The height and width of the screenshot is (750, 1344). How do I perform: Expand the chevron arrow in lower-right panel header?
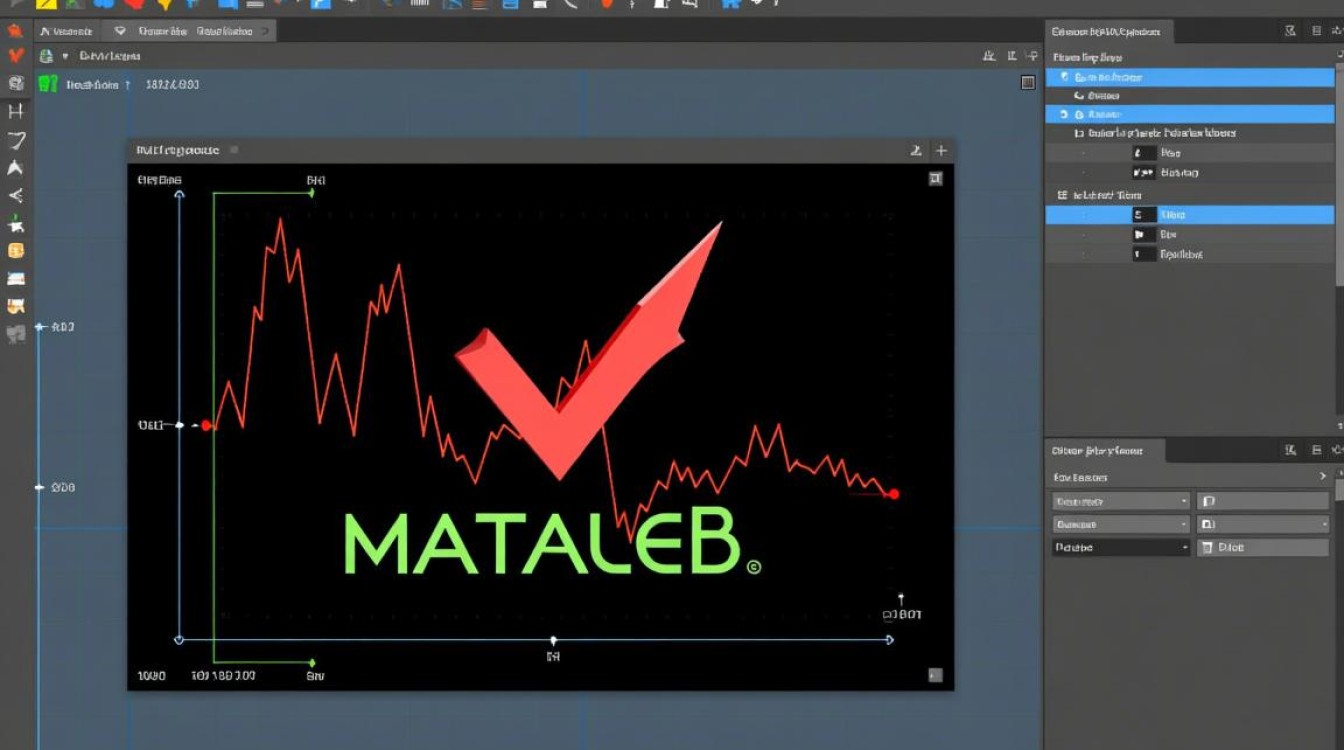[x=1323, y=477]
